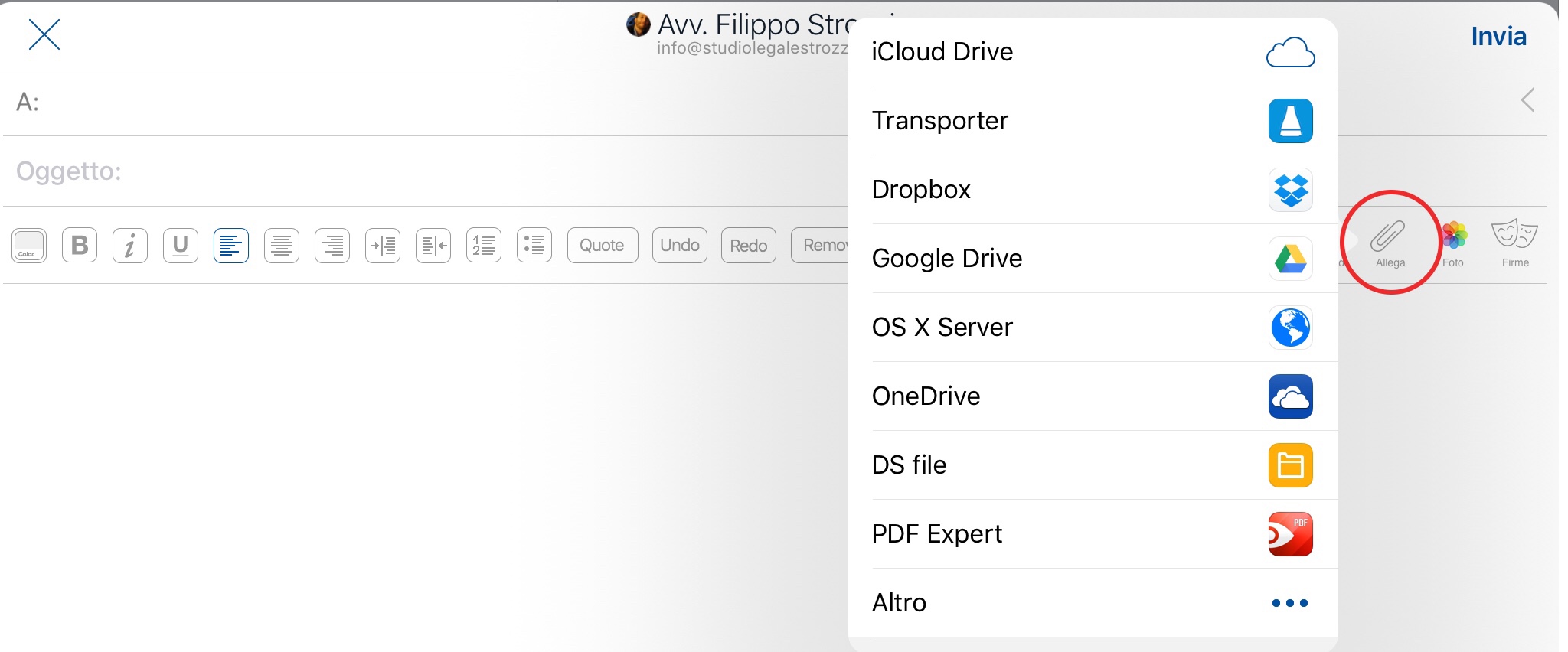Image resolution: width=1568 pixels, height=652 pixels.
Task: Tap the sender profile avatar
Action: click(639, 24)
